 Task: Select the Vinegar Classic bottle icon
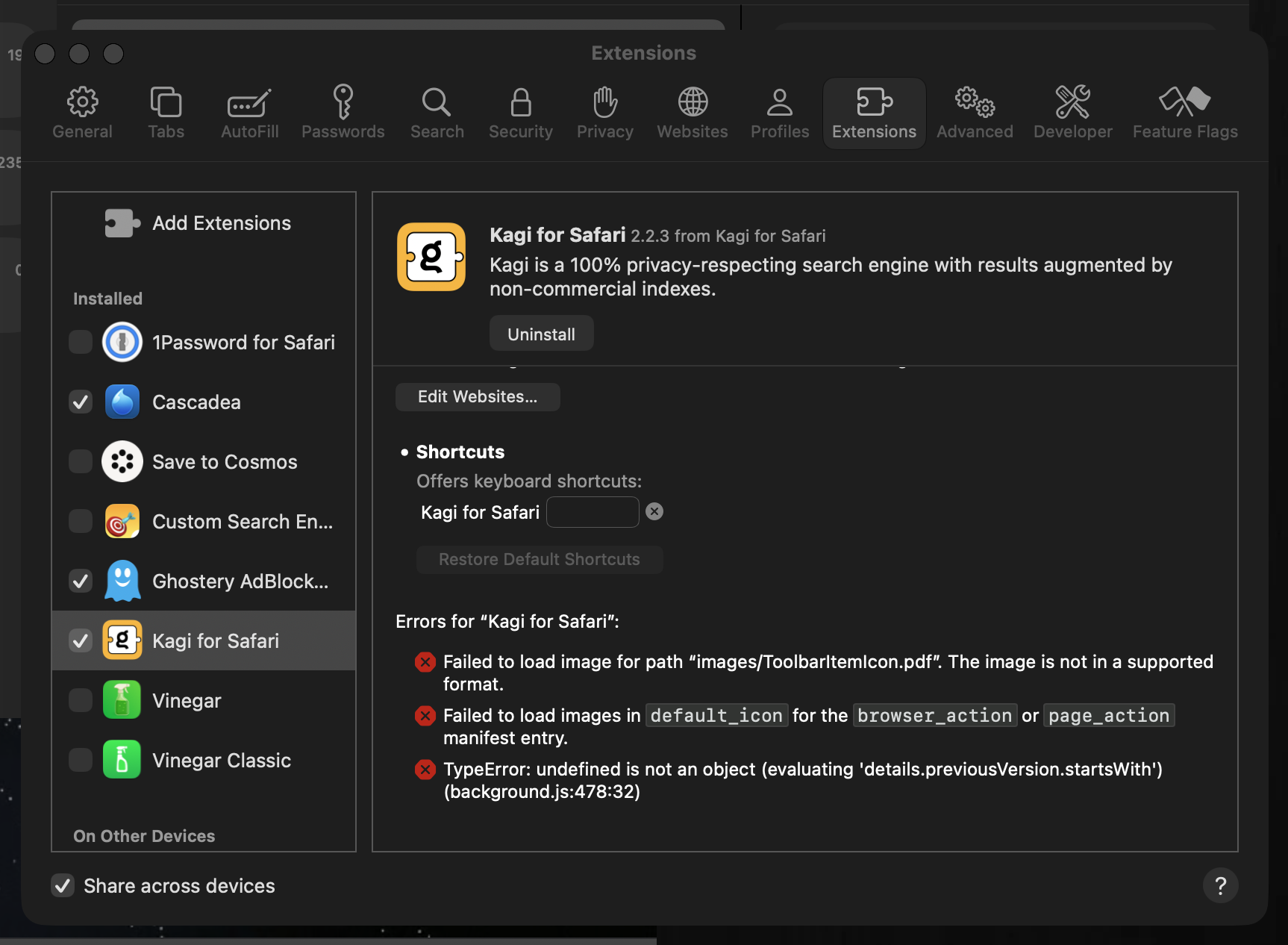coord(122,760)
